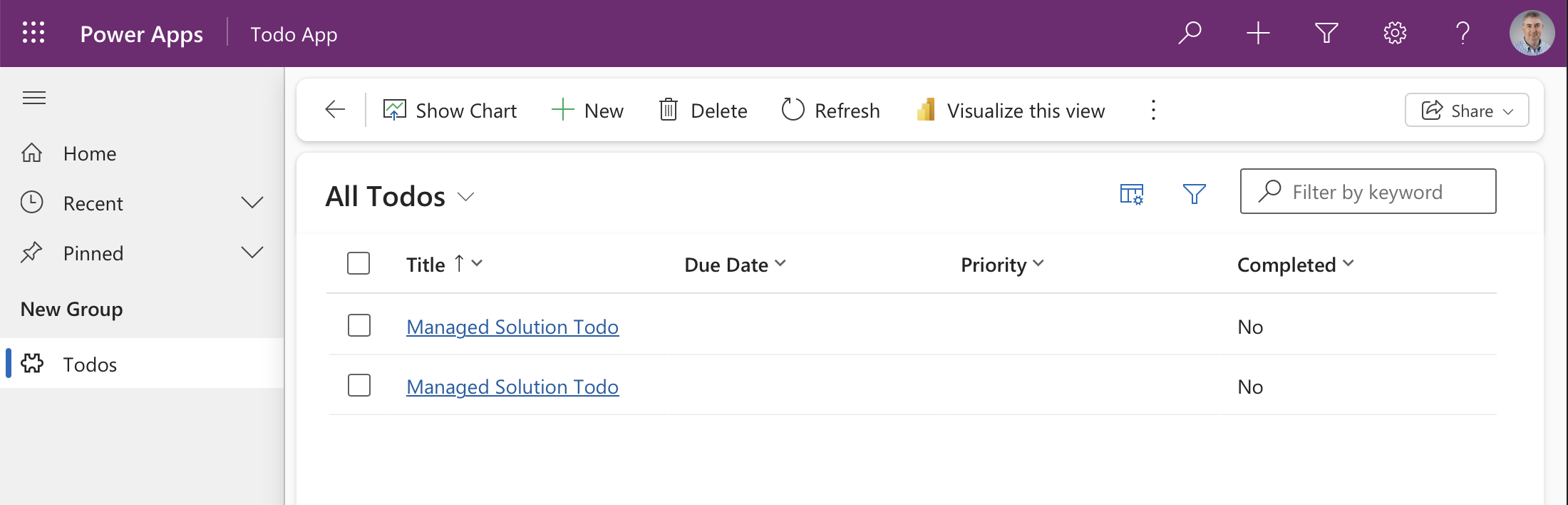Expand the Recent section chevron
1568x505 pixels.
coord(252,203)
